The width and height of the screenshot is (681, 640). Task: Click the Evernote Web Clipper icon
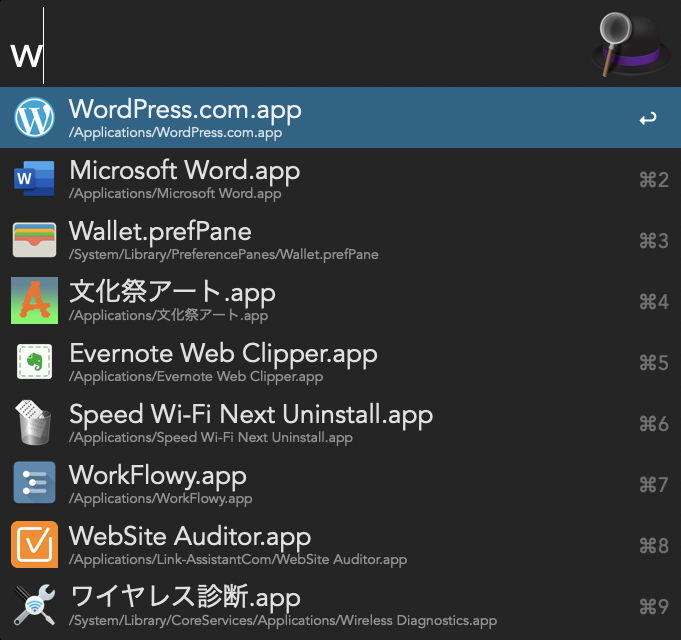[x=34, y=361]
